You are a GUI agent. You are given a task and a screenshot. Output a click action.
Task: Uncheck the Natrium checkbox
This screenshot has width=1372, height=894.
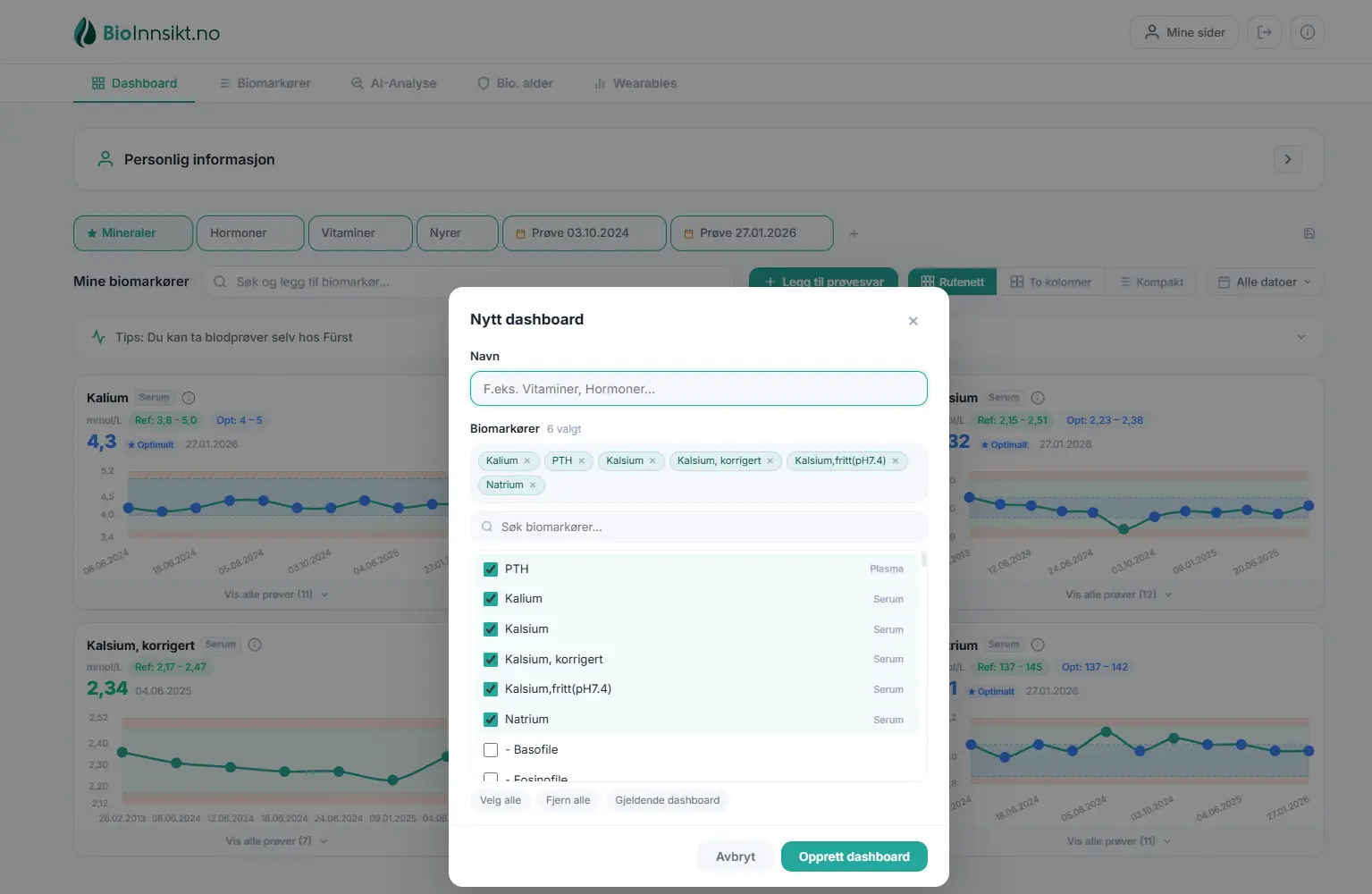tap(491, 720)
